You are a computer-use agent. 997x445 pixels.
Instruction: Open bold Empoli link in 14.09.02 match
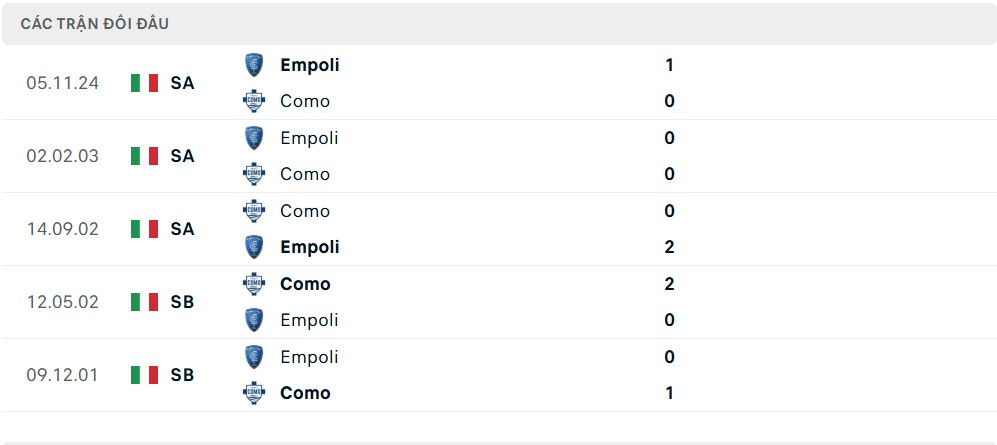(310, 248)
